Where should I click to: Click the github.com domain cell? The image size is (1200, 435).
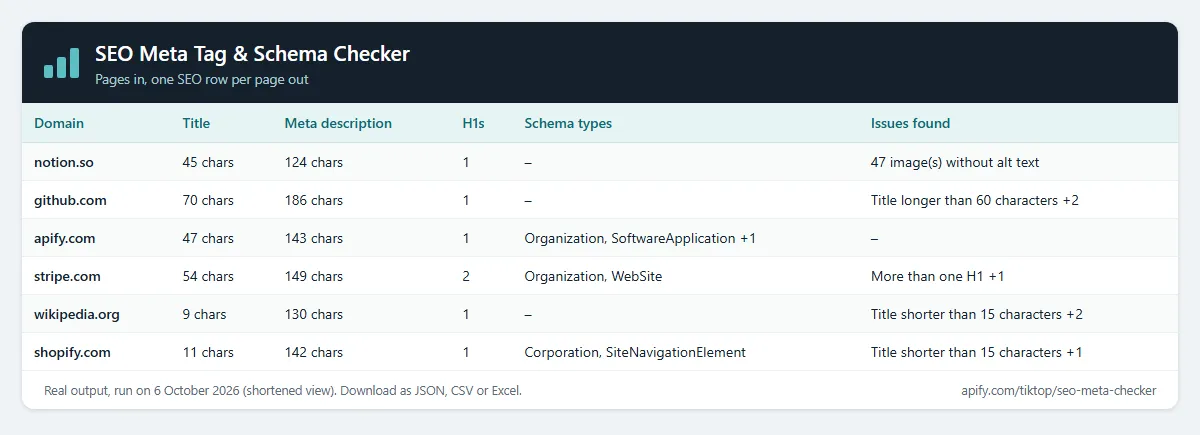(70, 200)
